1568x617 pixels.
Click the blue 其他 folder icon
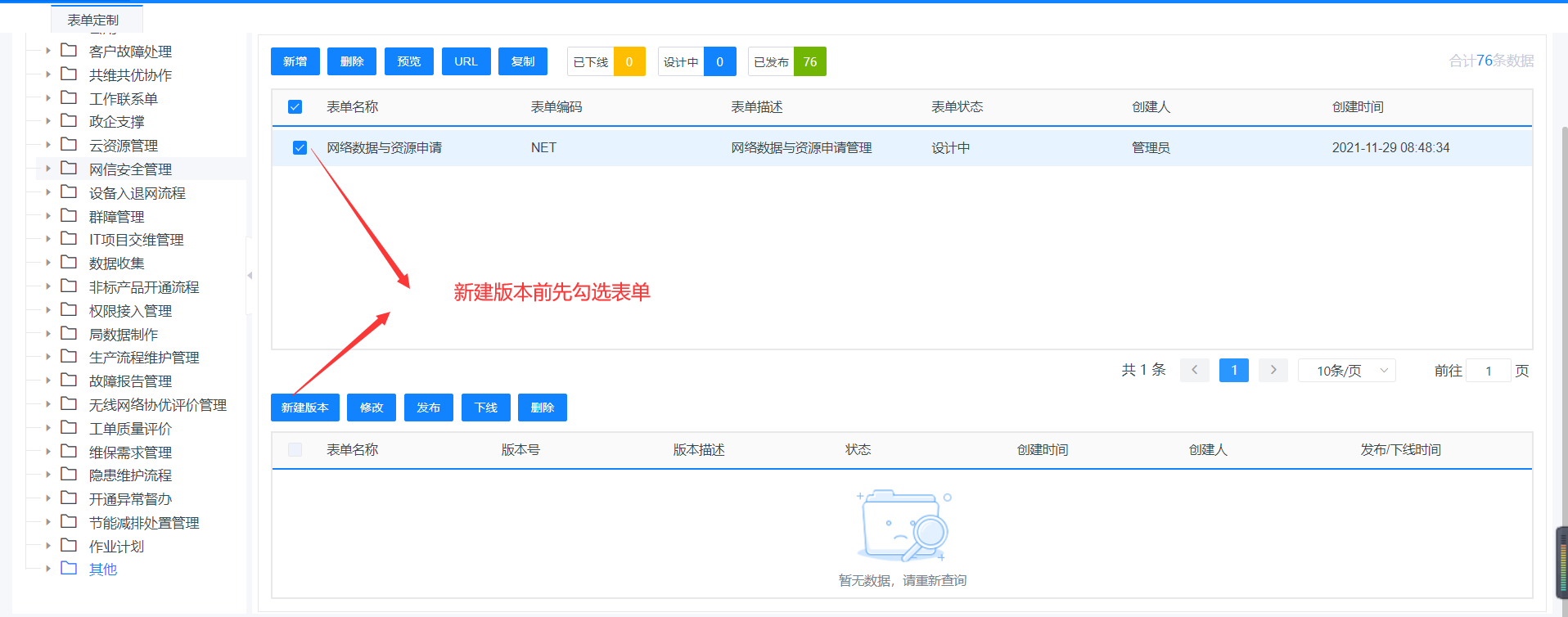[69, 569]
